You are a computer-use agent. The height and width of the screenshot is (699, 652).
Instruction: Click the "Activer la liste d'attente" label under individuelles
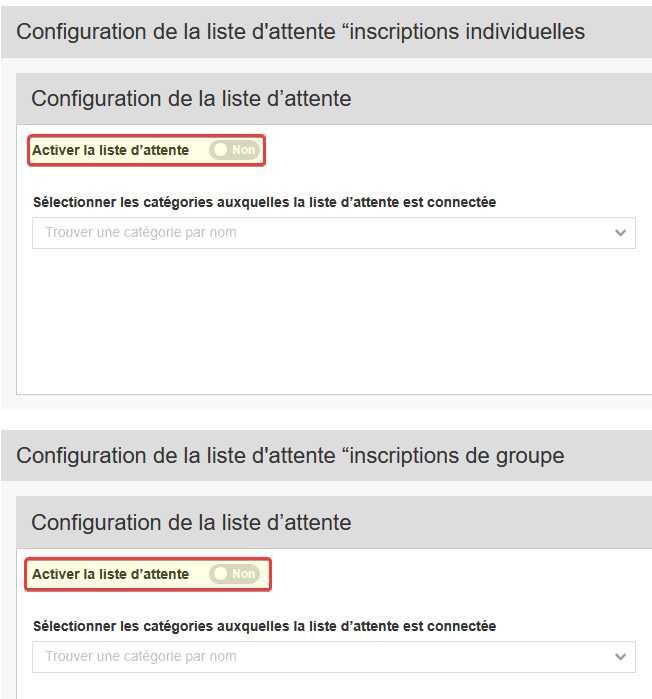[110, 150]
